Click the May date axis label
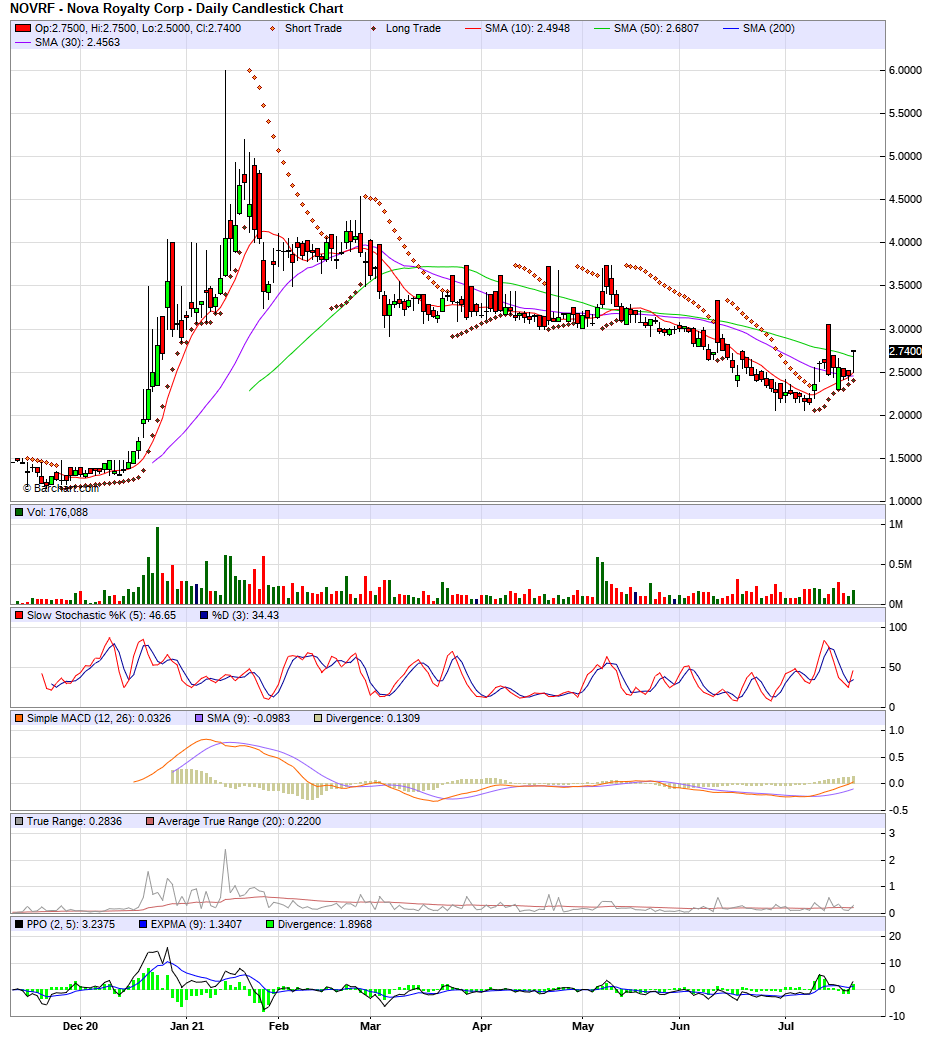This screenshot has height=1057, width=930. coord(583,1027)
